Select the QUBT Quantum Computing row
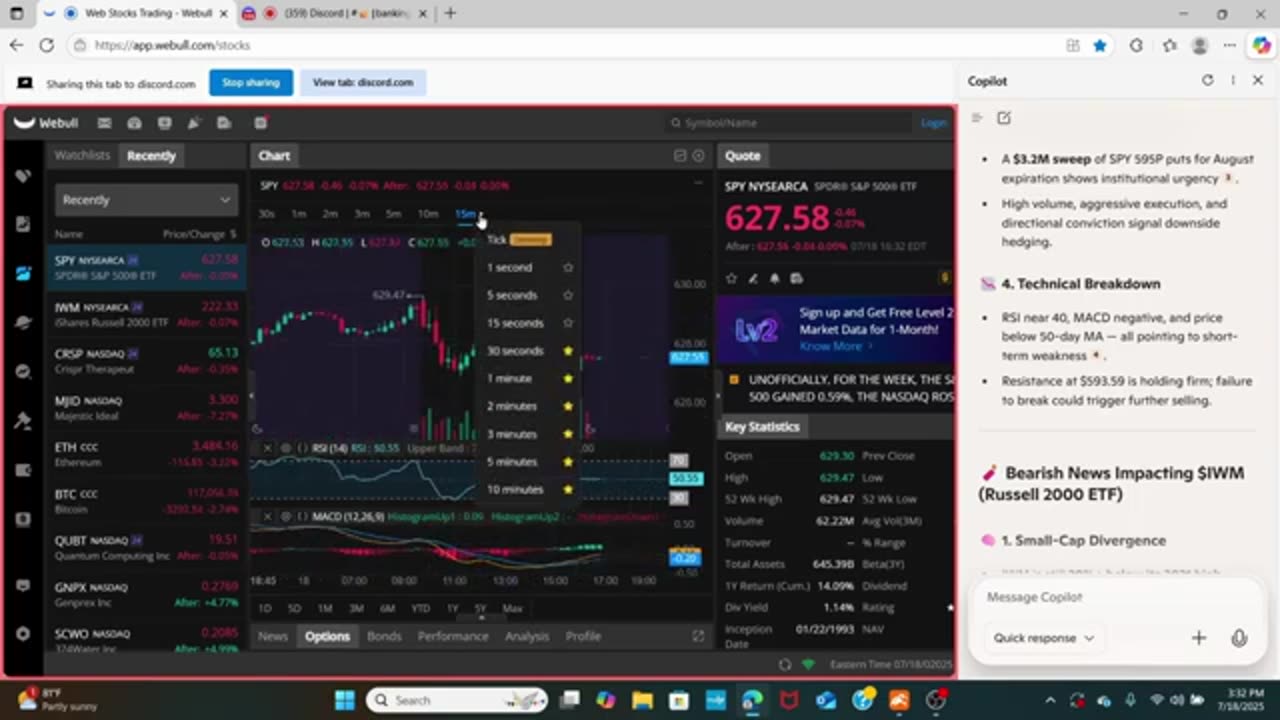 coord(146,548)
